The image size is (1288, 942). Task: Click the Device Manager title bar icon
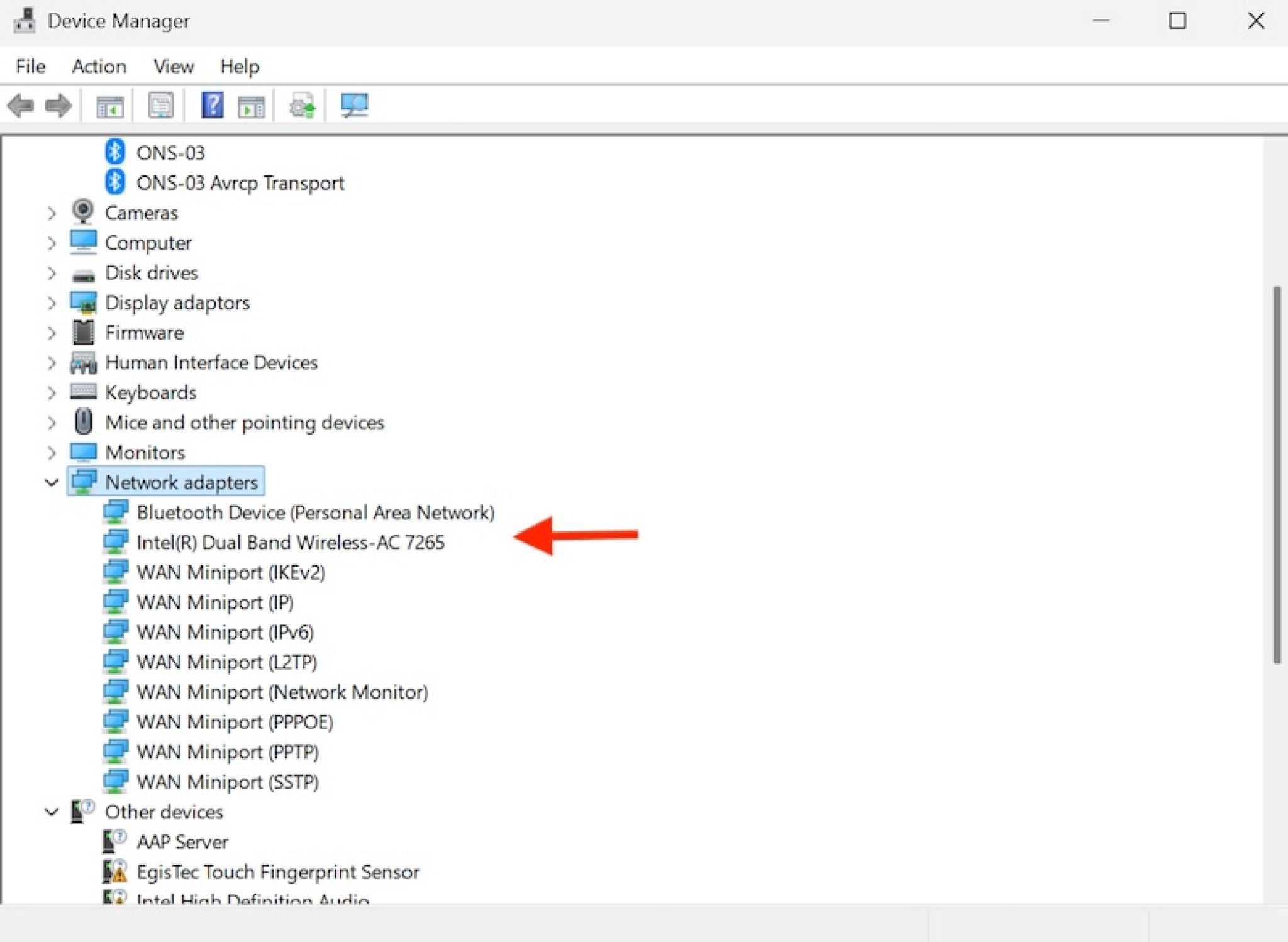[x=25, y=21]
